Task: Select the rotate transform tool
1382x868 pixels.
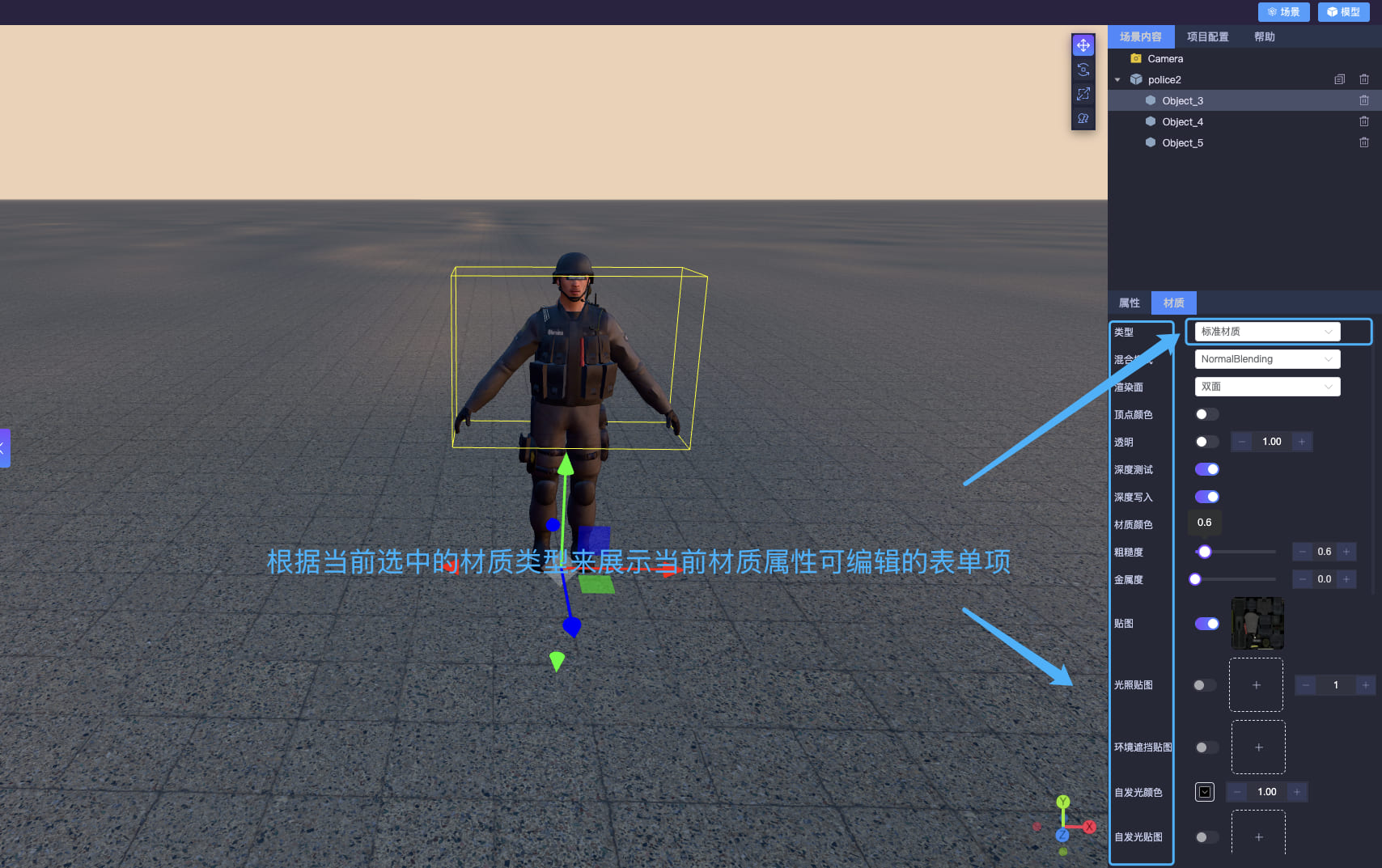Action: (x=1083, y=70)
